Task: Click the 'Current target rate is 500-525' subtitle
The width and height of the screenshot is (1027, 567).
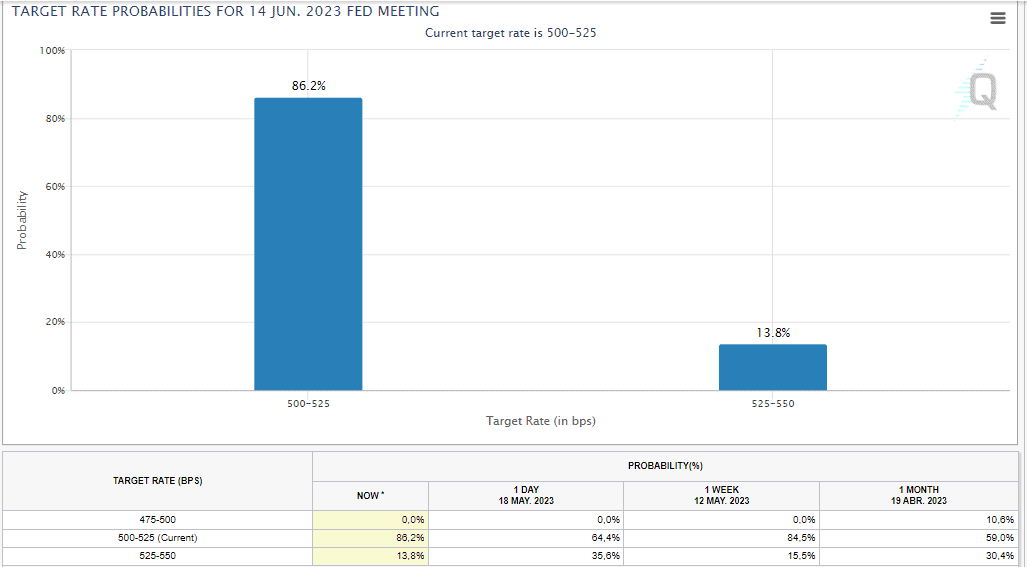Action: 511,33
